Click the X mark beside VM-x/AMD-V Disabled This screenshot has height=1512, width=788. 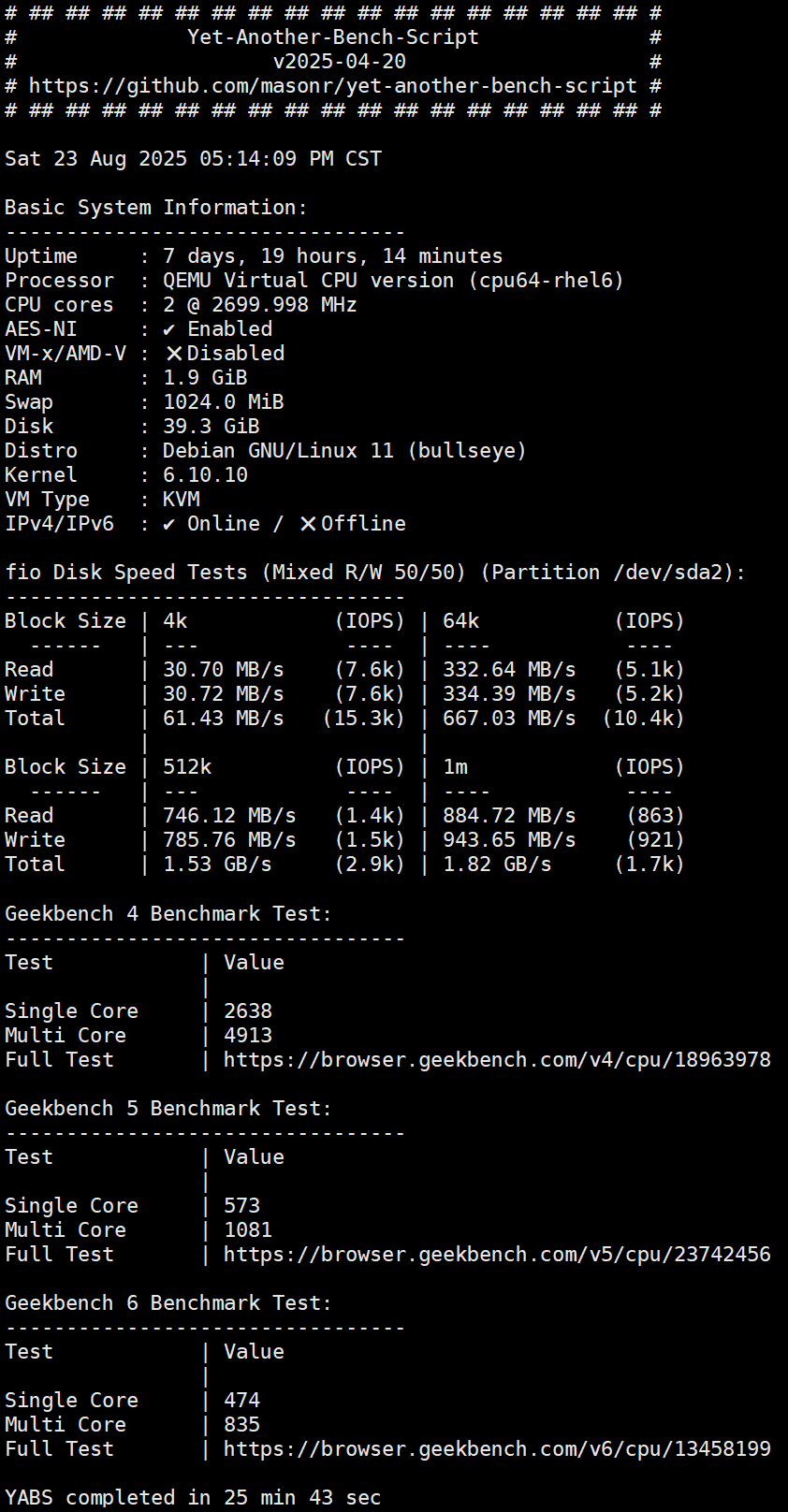tap(174, 354)
